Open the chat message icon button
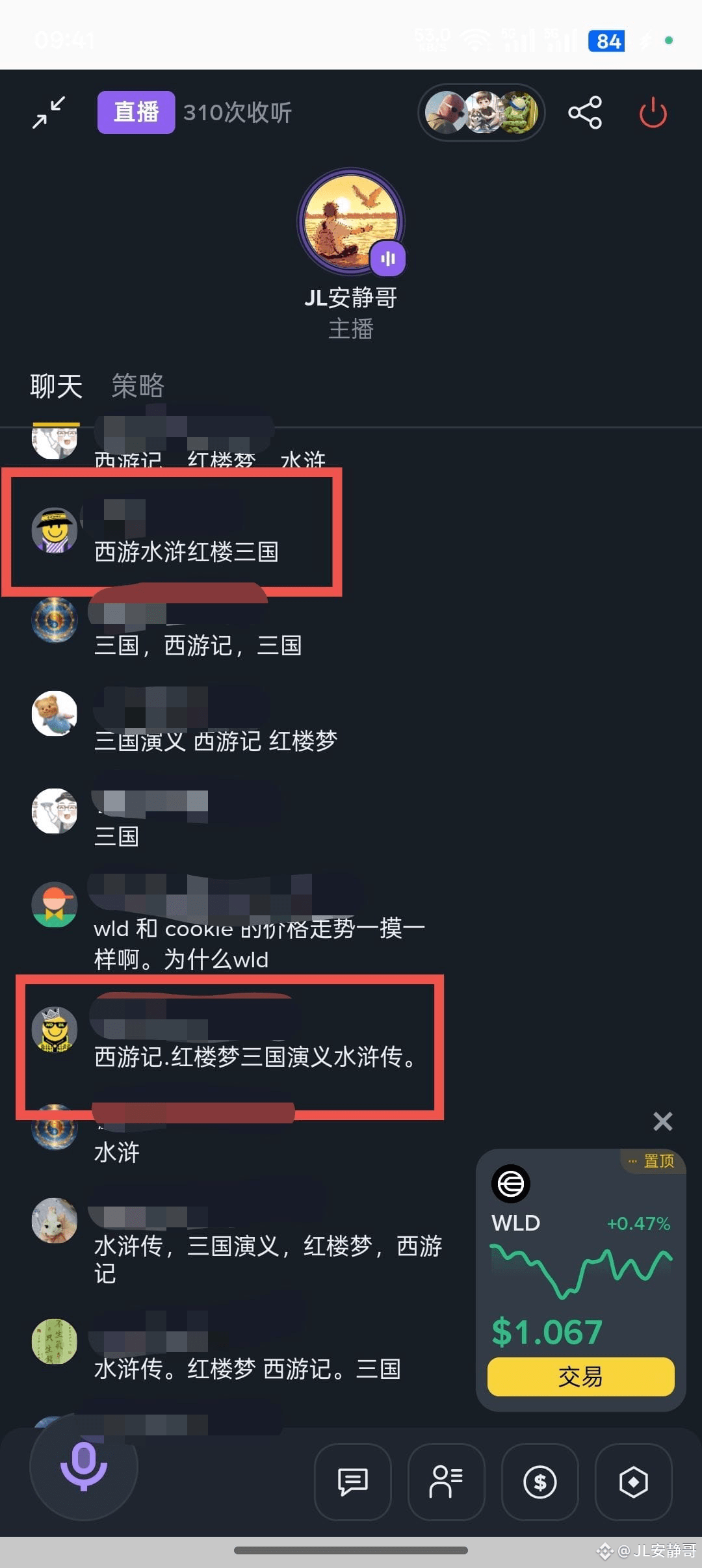This screenshot has width=702, height=1568. click(353, 1482)
